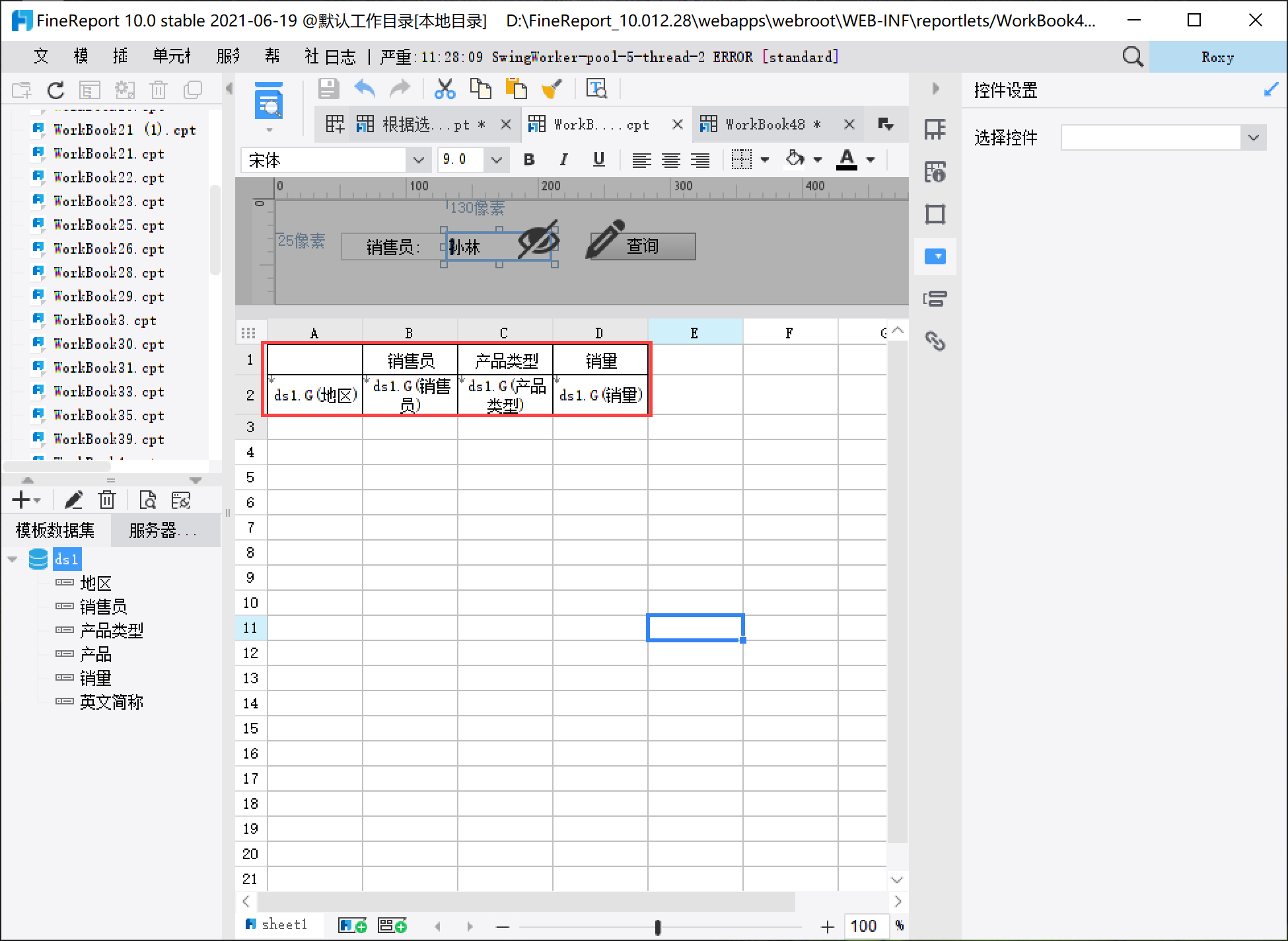Toggle italic formatting
This screenshot has width=1288, height=941.
pyautogui.click(x=563, y=159)
